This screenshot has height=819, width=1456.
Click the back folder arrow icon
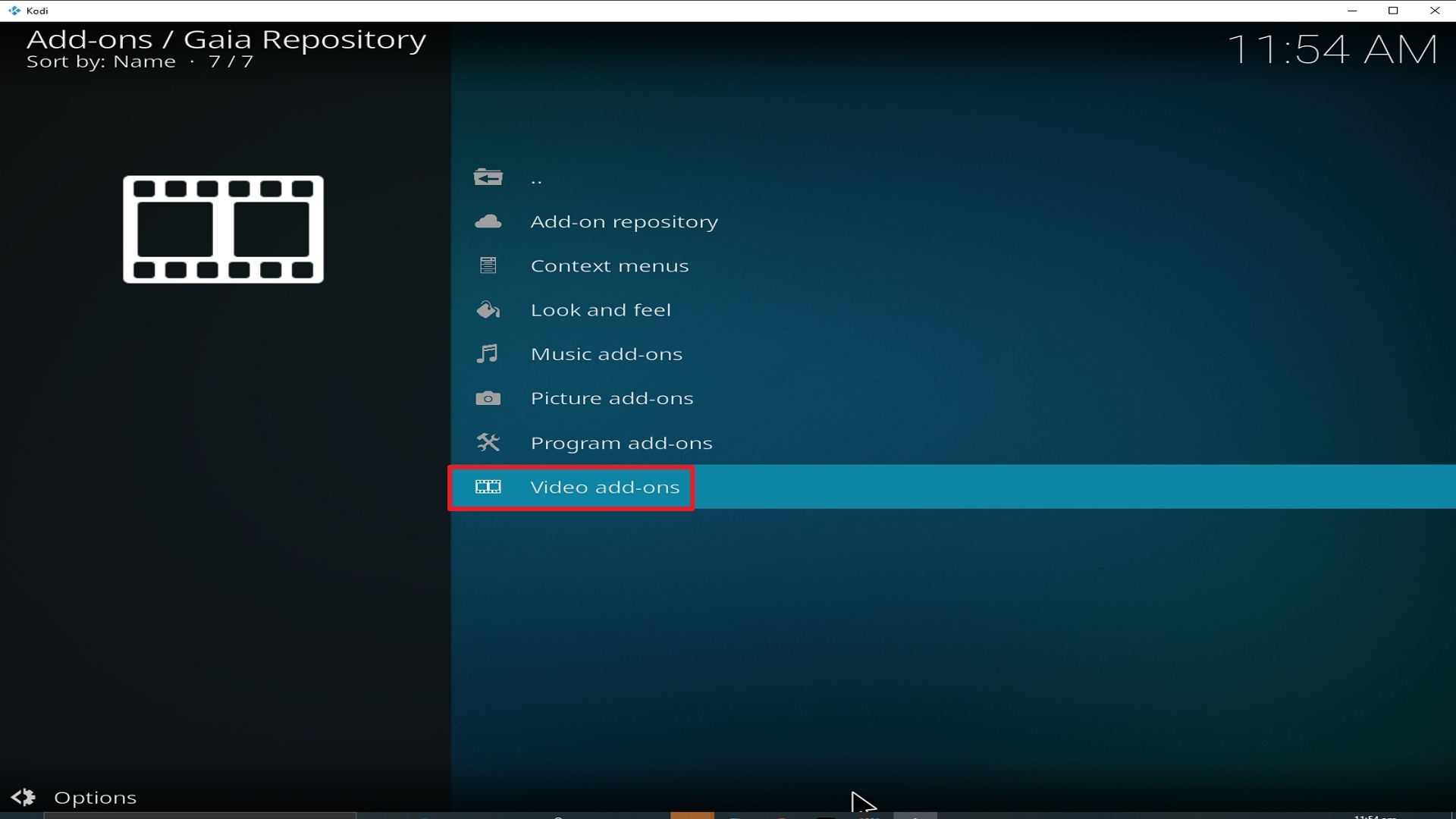488,177
